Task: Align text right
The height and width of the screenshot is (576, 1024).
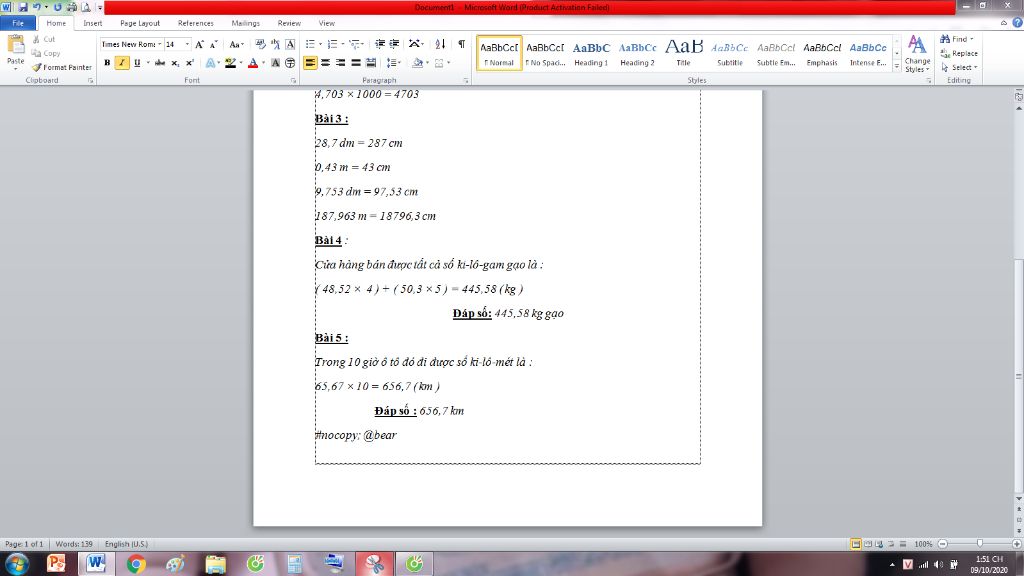Action: coord(340,63)
